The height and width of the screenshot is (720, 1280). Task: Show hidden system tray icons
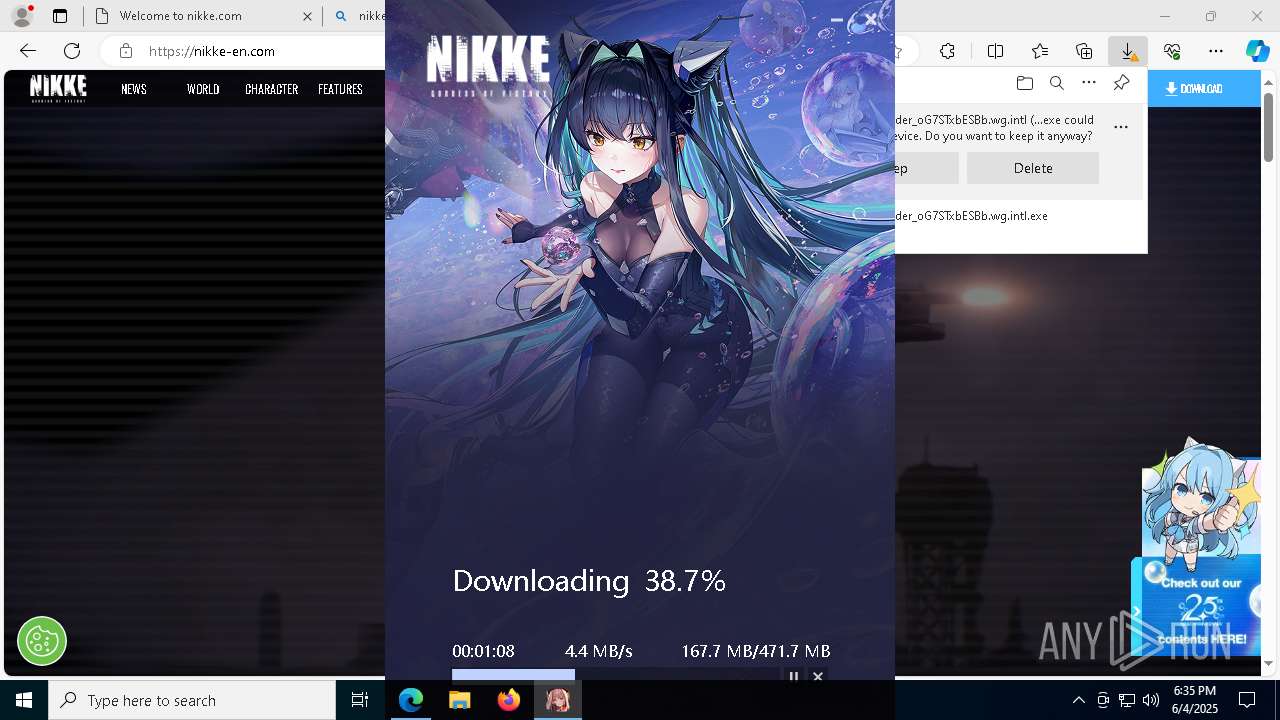1078,700
